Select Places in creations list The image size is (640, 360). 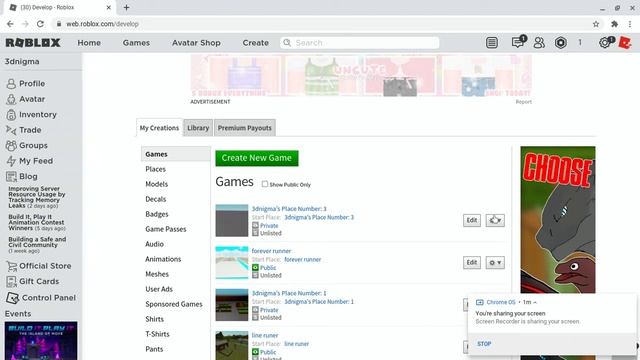[156, 169]
